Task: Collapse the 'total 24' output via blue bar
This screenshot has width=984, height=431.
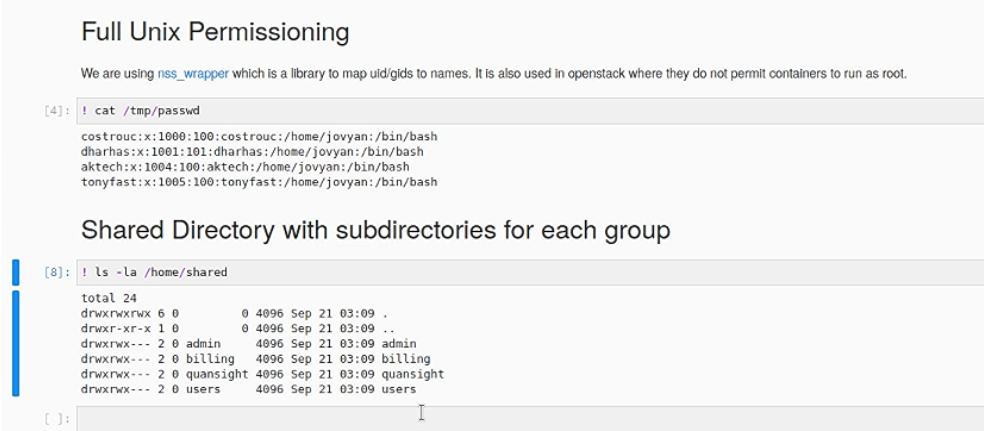Action: point(15,343)
